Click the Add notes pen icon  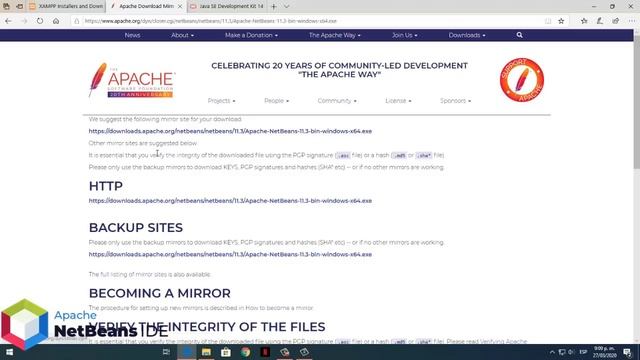tap(600, 21)
